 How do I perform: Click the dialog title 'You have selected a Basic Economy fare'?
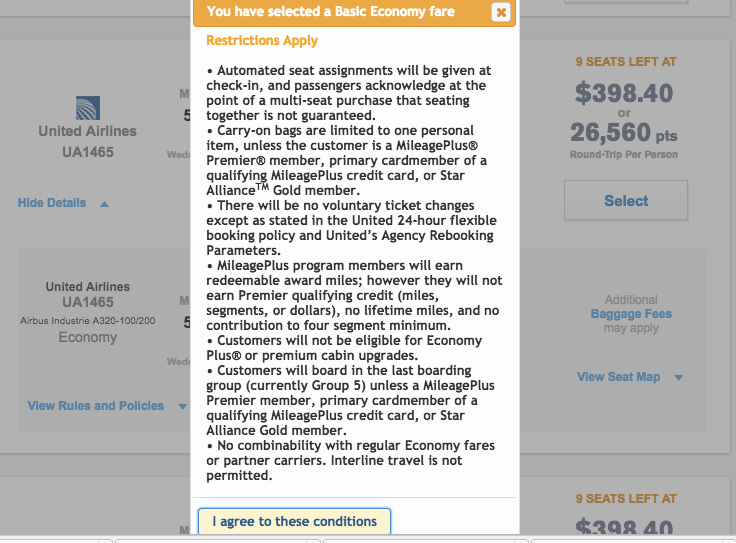point(331,12)
